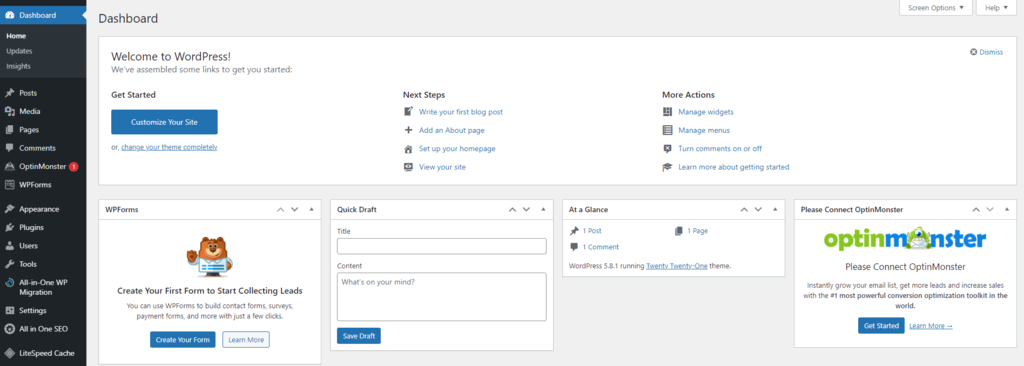Collapse the At a Glance widget
The height and width of the screenshot is (366, 1024).
click(775, 209)
